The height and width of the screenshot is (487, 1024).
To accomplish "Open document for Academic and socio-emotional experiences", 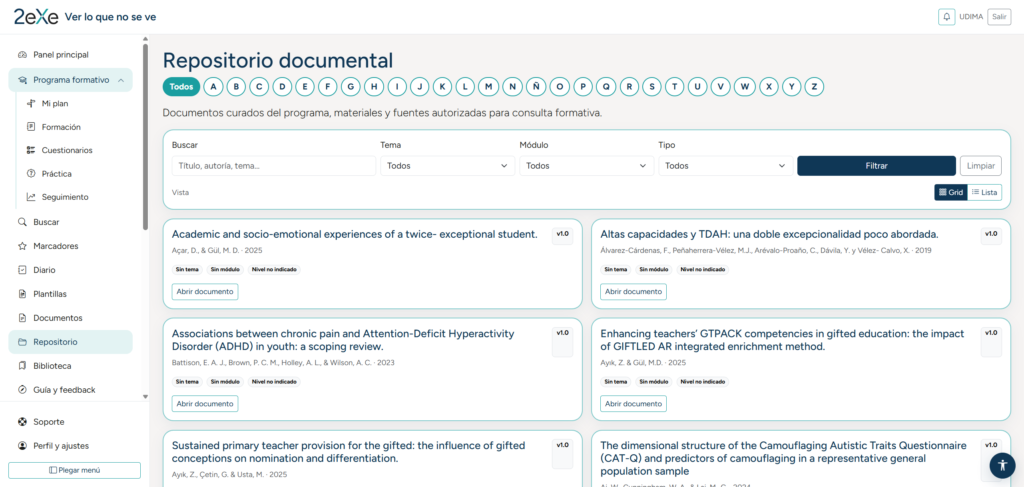I will pyautogui.click(x=205, y=292).
